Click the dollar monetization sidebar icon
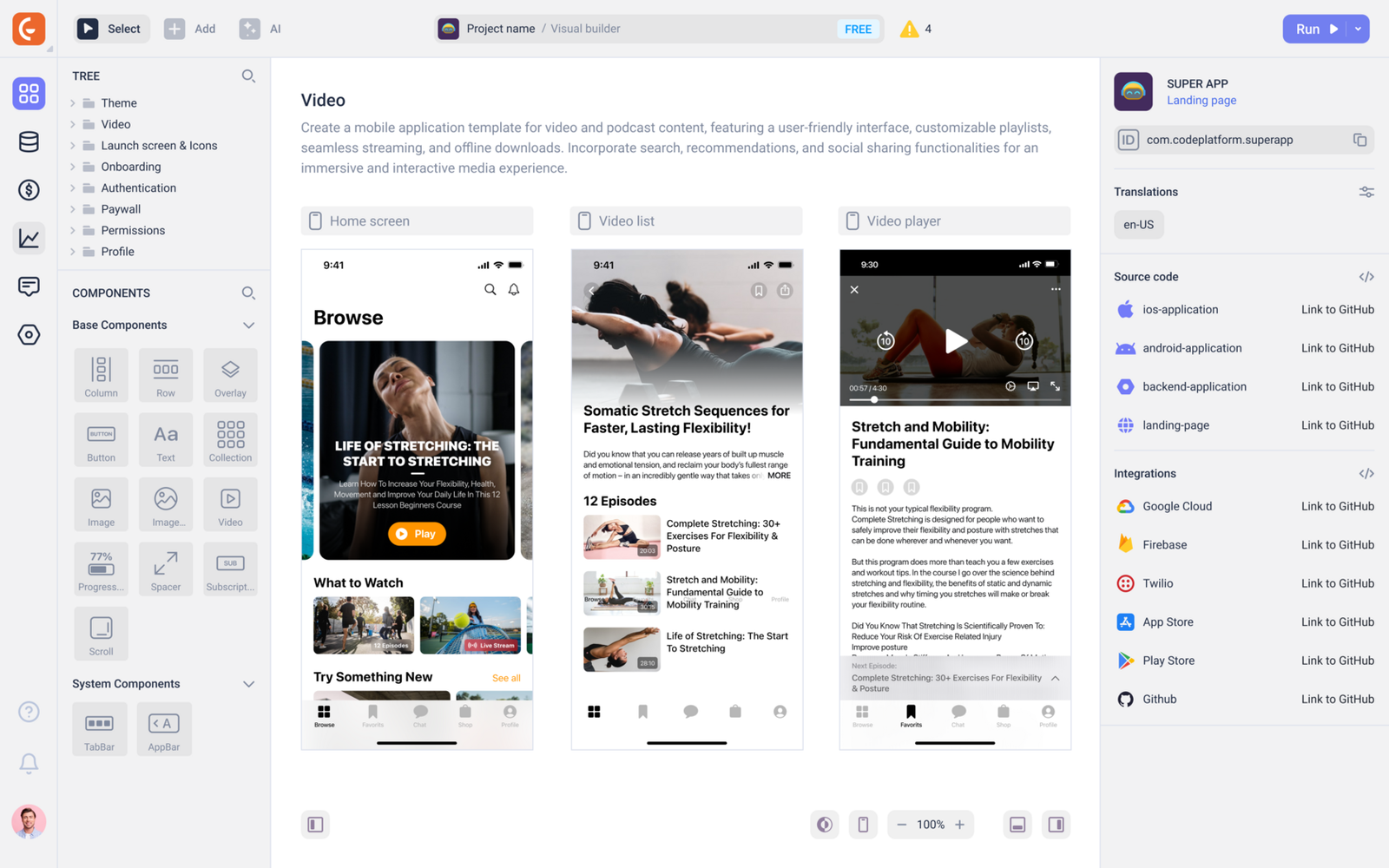 [29, 190]
